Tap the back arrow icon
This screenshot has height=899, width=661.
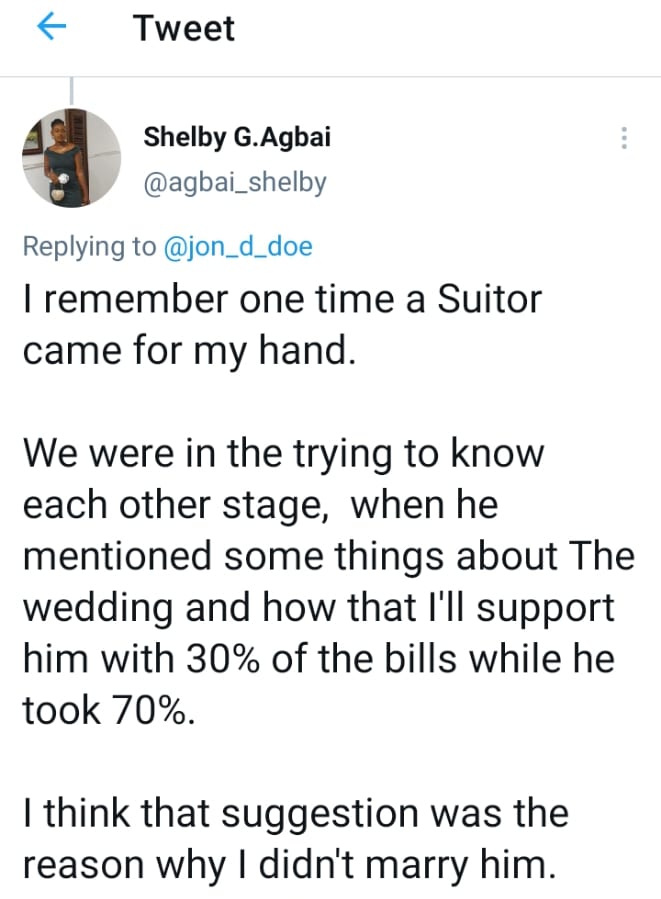click(50, 29)
